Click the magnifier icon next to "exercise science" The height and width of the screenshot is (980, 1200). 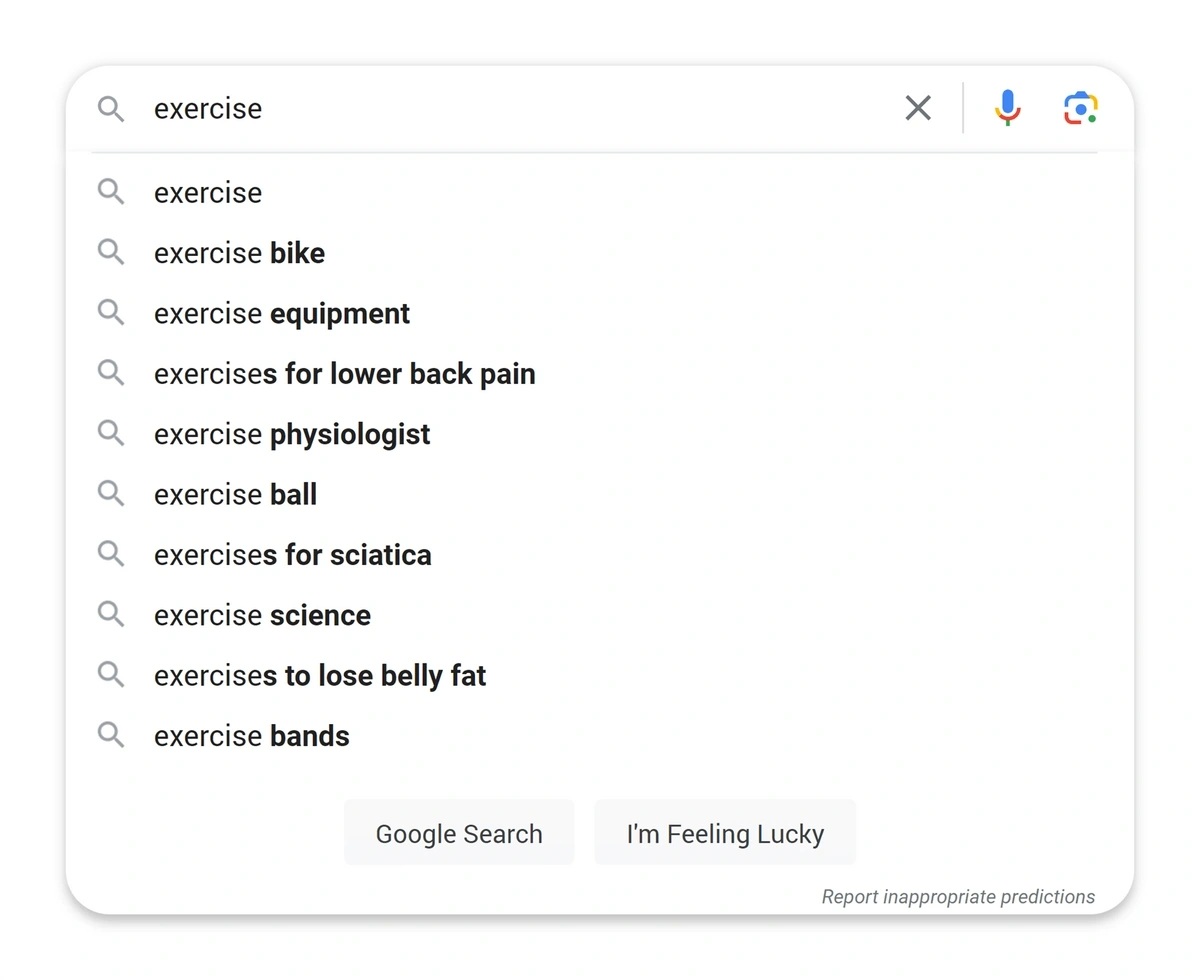point(111,614)
